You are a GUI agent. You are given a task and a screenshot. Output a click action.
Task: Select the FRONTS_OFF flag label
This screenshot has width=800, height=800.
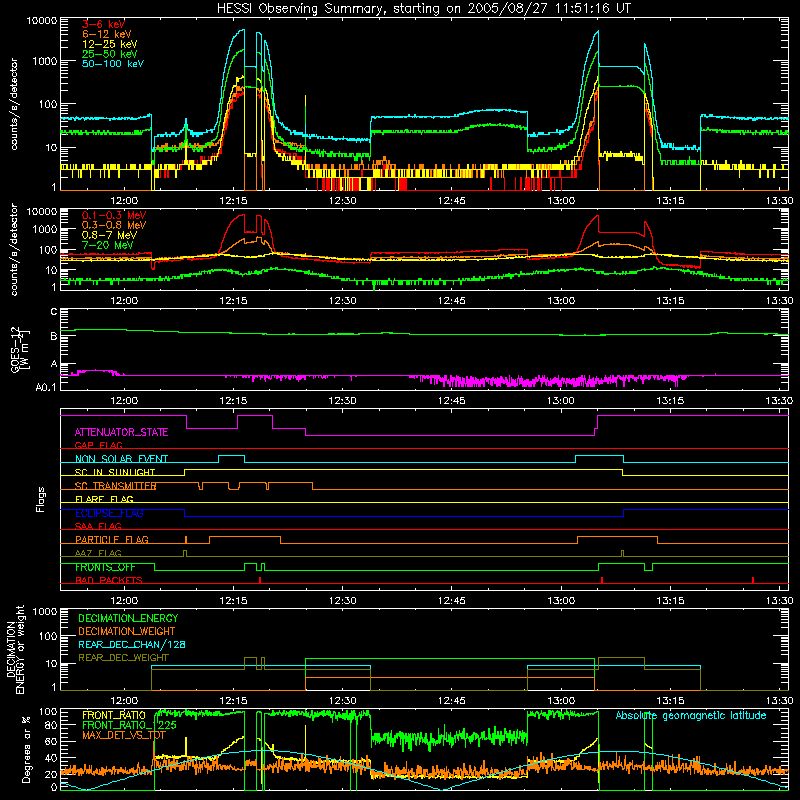point(105,567)
